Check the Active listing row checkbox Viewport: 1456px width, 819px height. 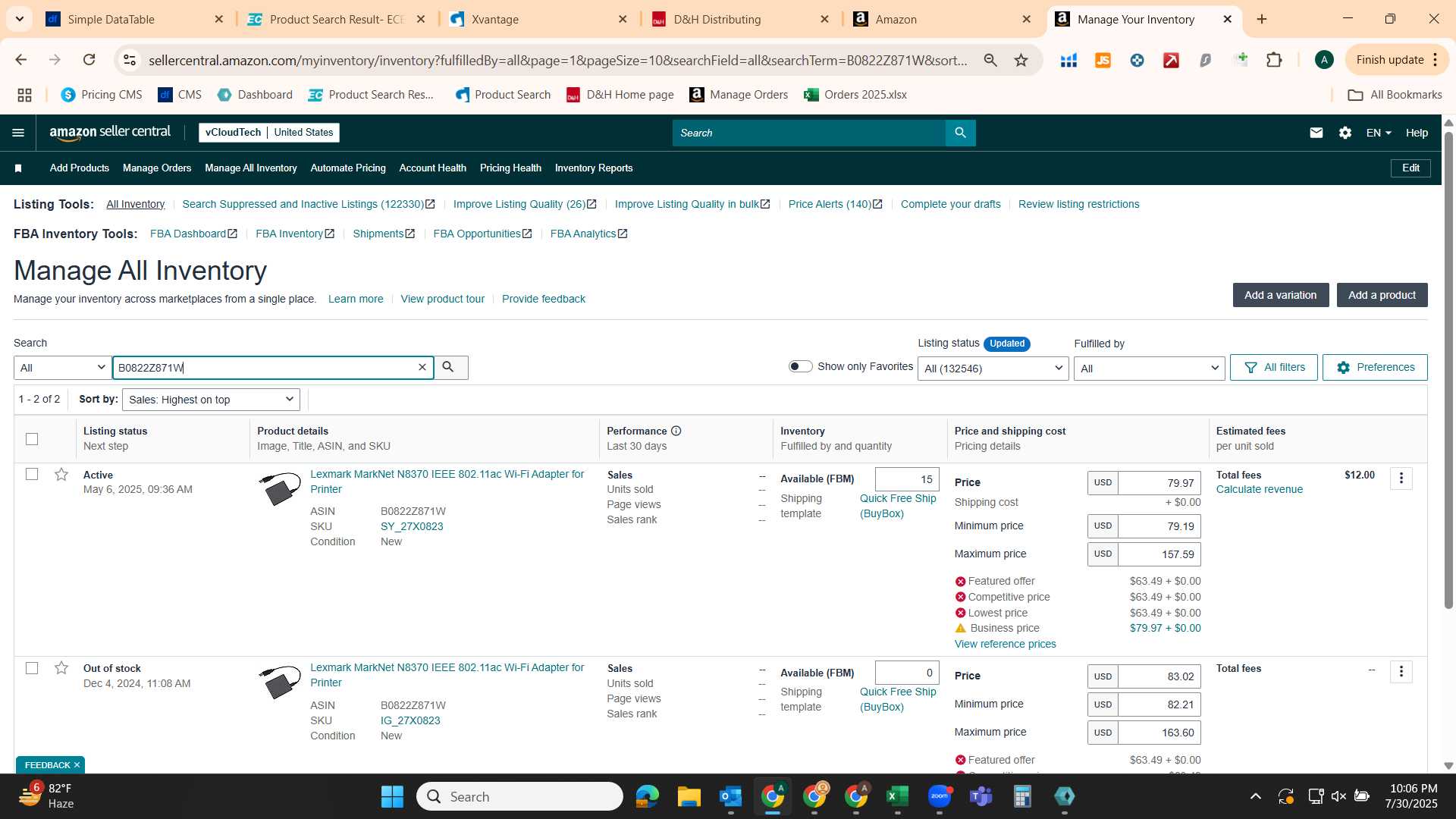click(x=32, y=474)
